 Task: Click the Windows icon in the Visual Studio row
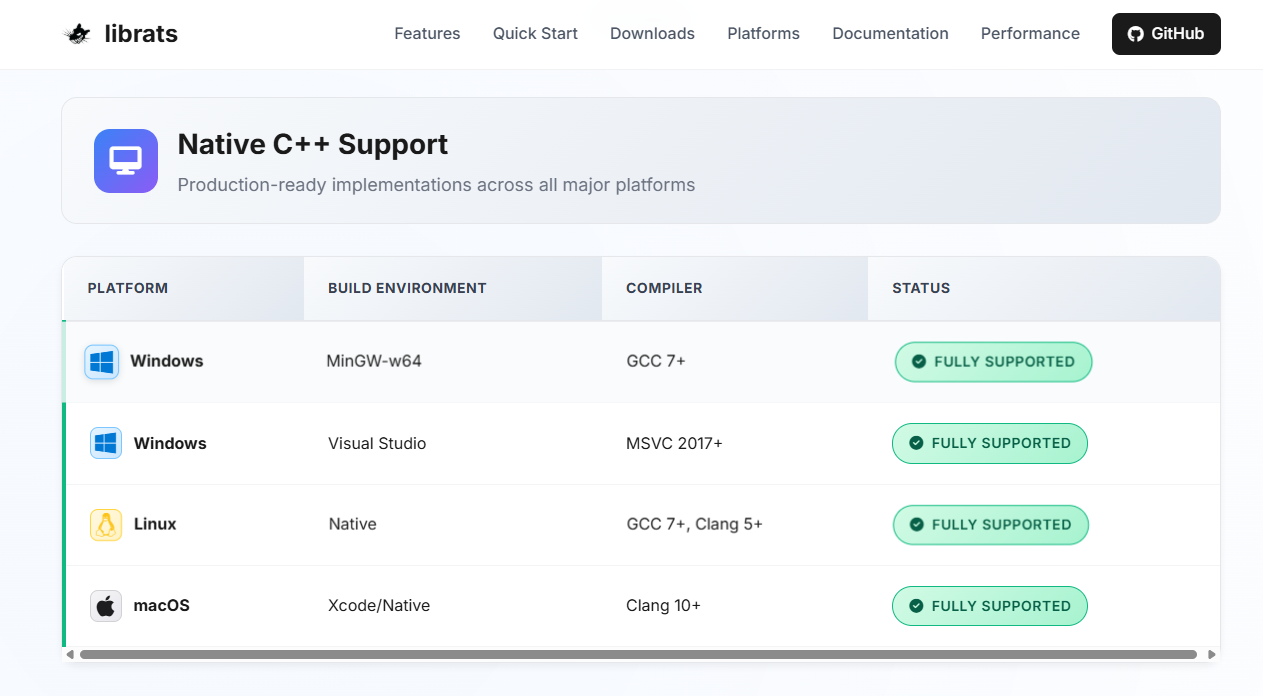tap(106, 443)
